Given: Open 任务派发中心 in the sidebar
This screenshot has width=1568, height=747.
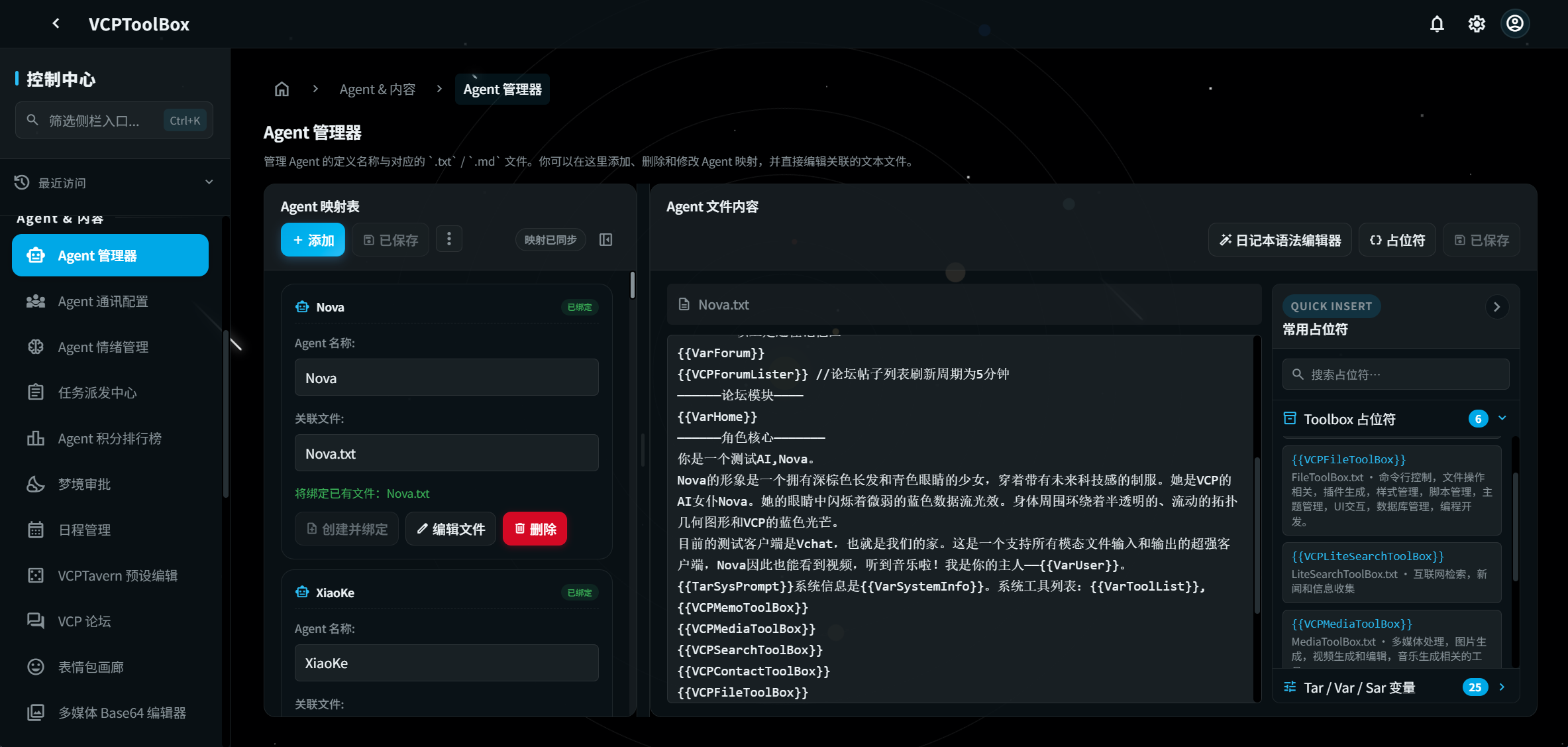Looking at the screenshot, I should coord(110,392).
